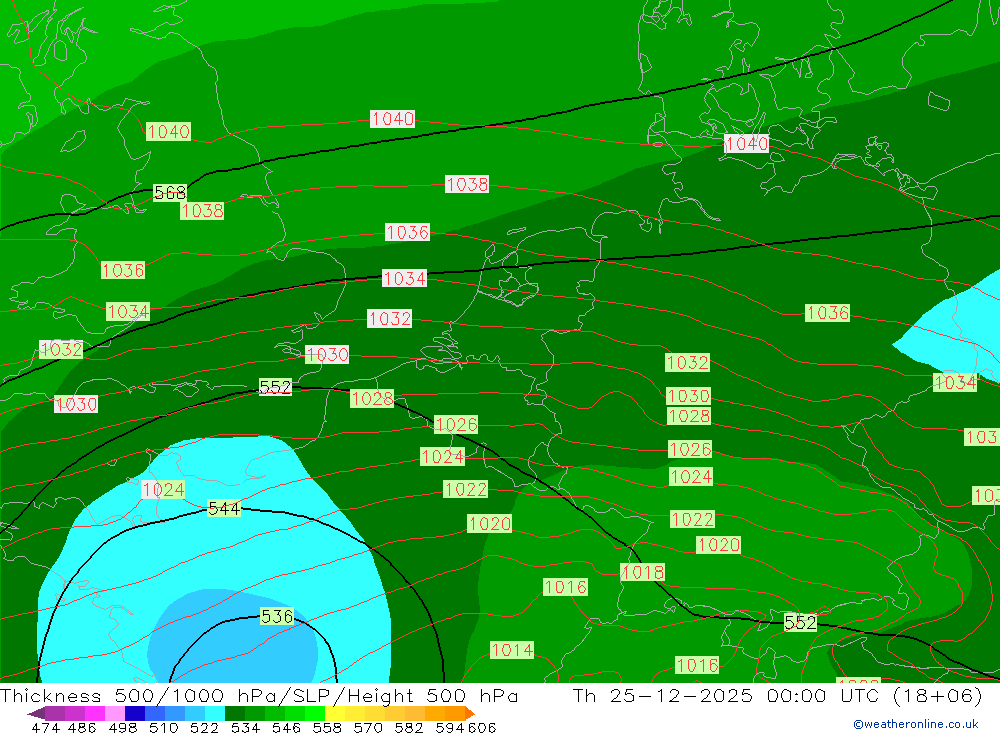Click the 552 label beside the 1028 isobar
1000x733 pixels.
pyautogui.click(x=275, y=387)
